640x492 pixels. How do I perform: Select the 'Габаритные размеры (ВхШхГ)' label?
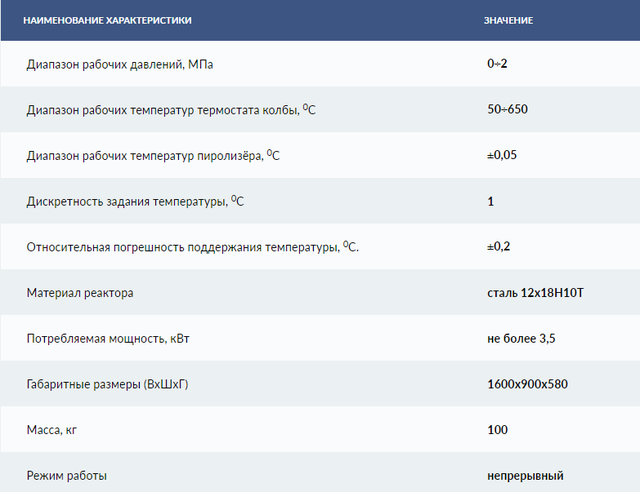(112, 384)
